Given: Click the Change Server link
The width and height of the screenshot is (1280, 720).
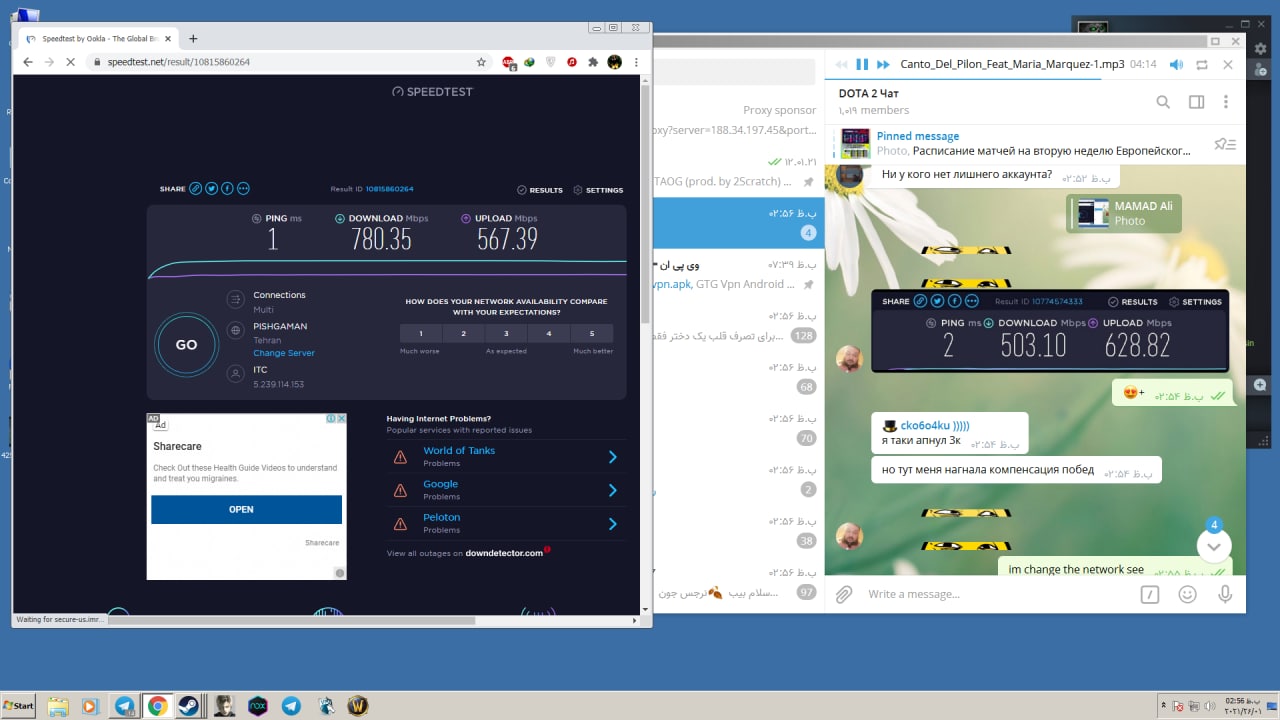Looking at the screenshot, I should 284,353.
